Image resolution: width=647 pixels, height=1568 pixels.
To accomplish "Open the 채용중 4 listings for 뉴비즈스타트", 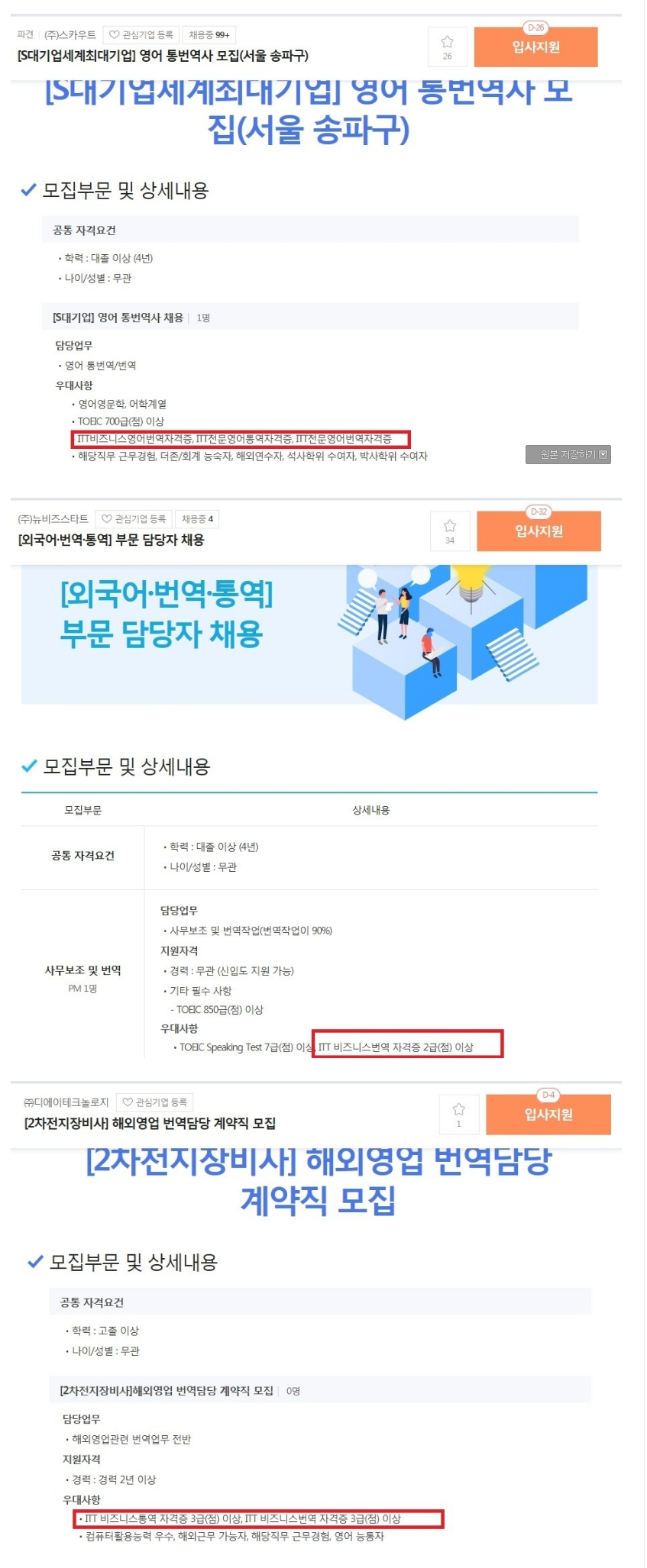I will click(x=197, y=519).
